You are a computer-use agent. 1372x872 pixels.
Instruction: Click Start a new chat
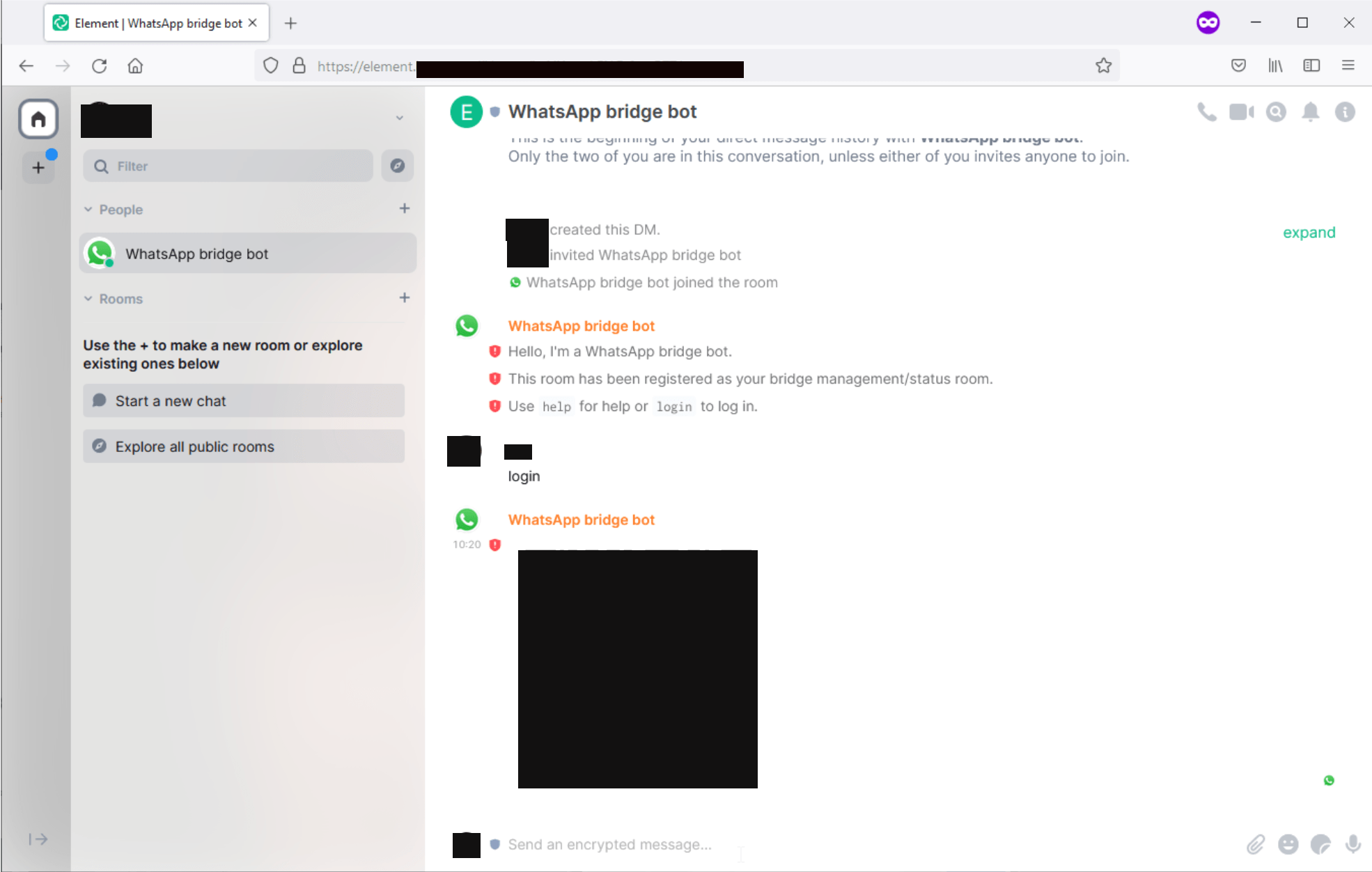[244, 401]
